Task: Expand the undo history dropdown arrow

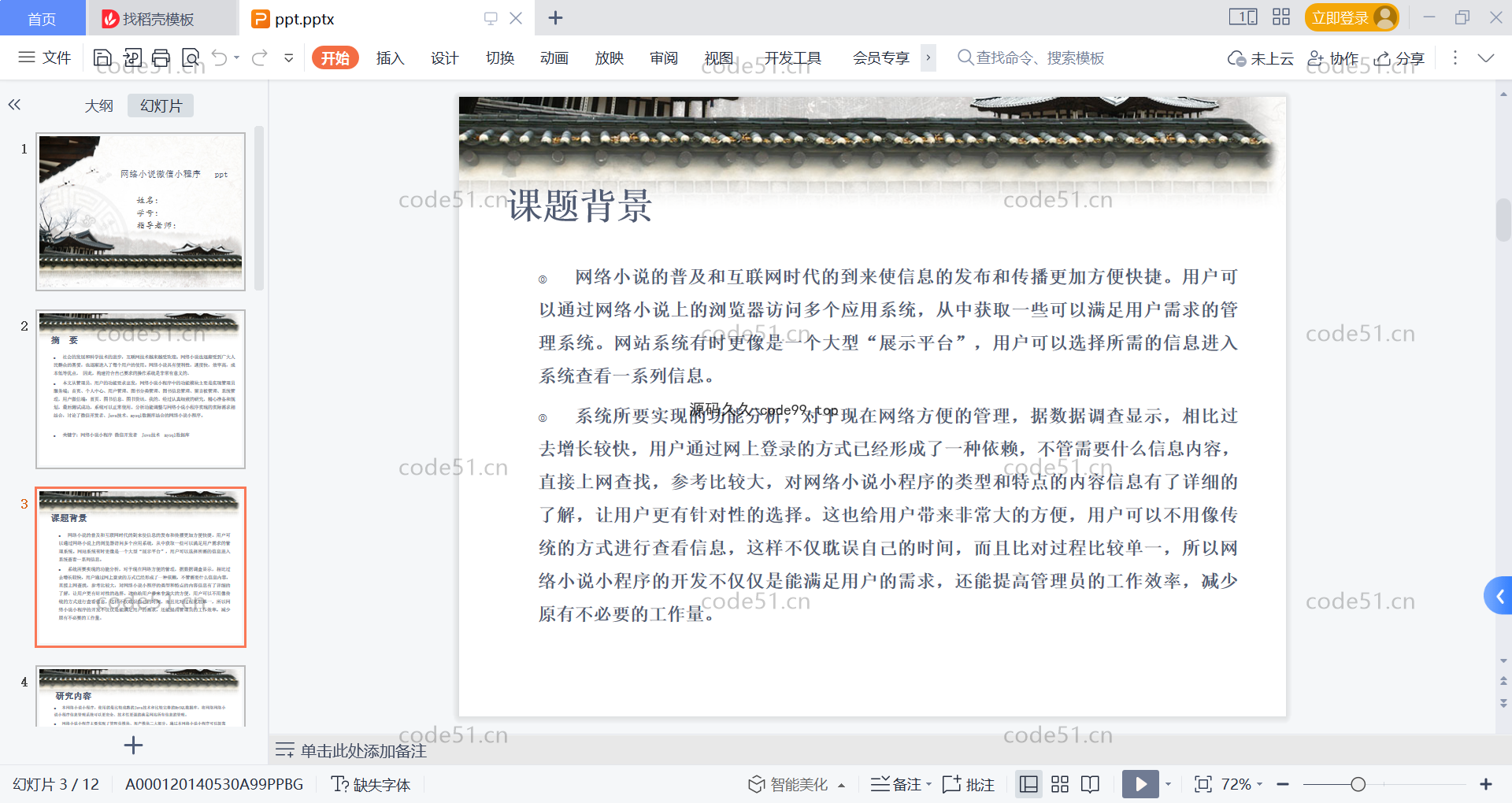Action: pos(236,57)
